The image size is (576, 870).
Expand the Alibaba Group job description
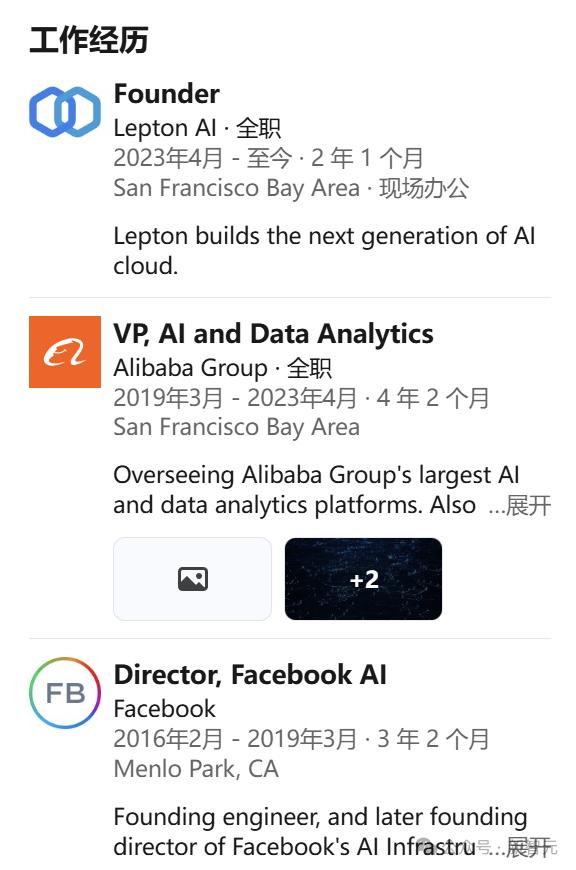click(x=520, y=505)
